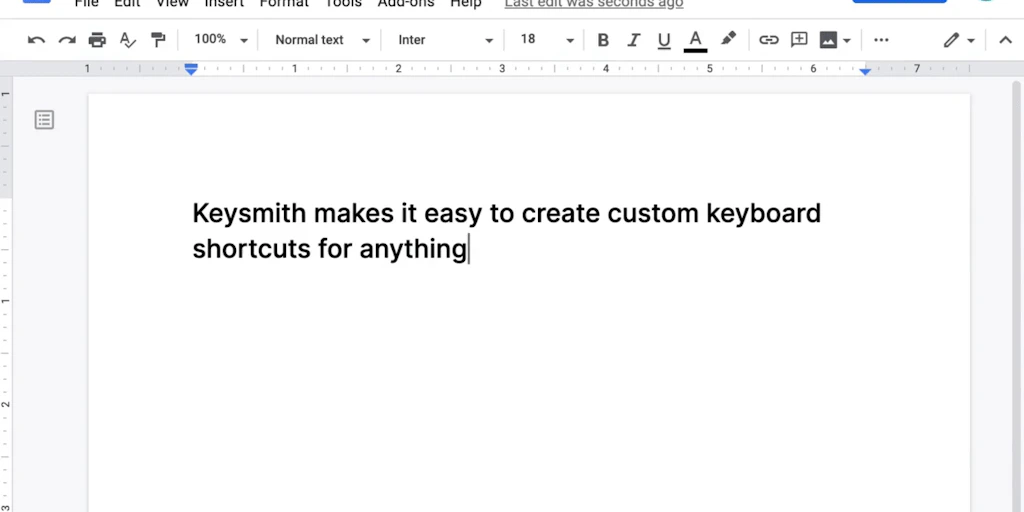The height and width of the screenshot is (512, 1024).
Task: Click the word "Keysmith" in the document
Action: coord(249,214)
